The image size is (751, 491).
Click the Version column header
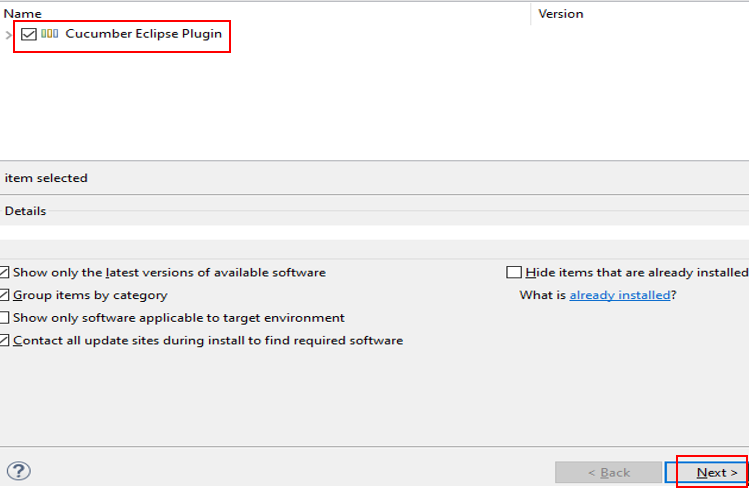point(560,14)
